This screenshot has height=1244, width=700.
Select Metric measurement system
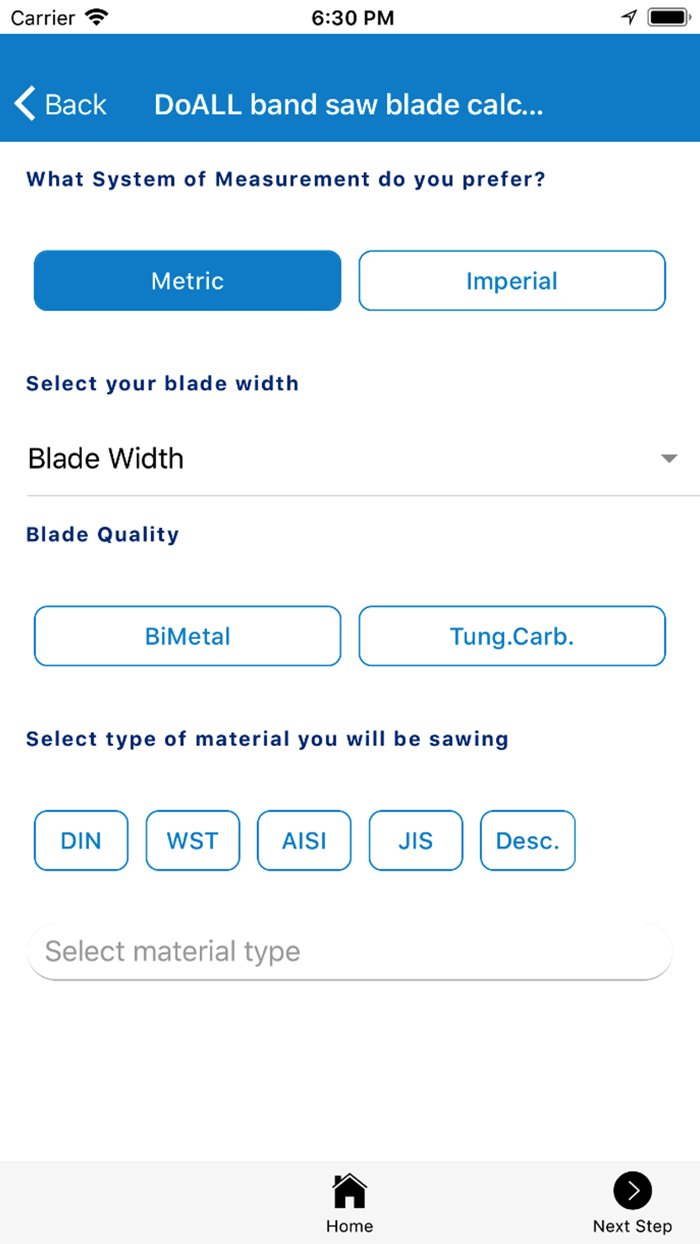click(x=187, y=281)
